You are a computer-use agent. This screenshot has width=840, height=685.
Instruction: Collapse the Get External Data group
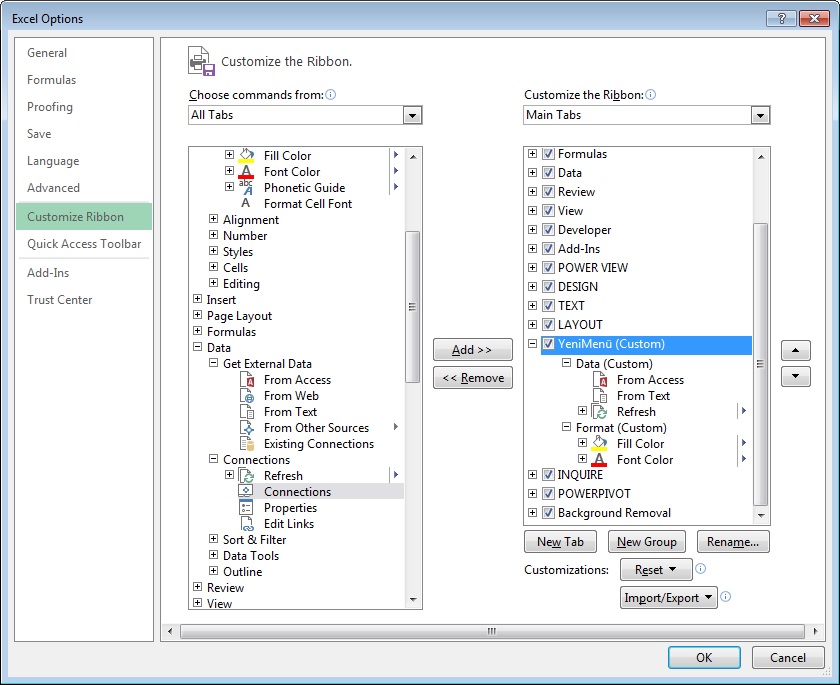coord(213,363)
